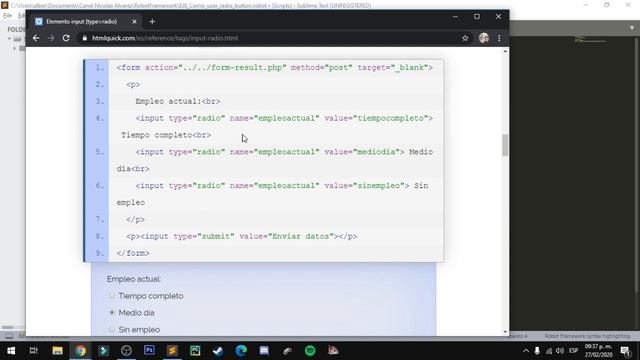This screenshot has width=640, height=360.
Task: Open network settings tray icon
Action: 549,351
